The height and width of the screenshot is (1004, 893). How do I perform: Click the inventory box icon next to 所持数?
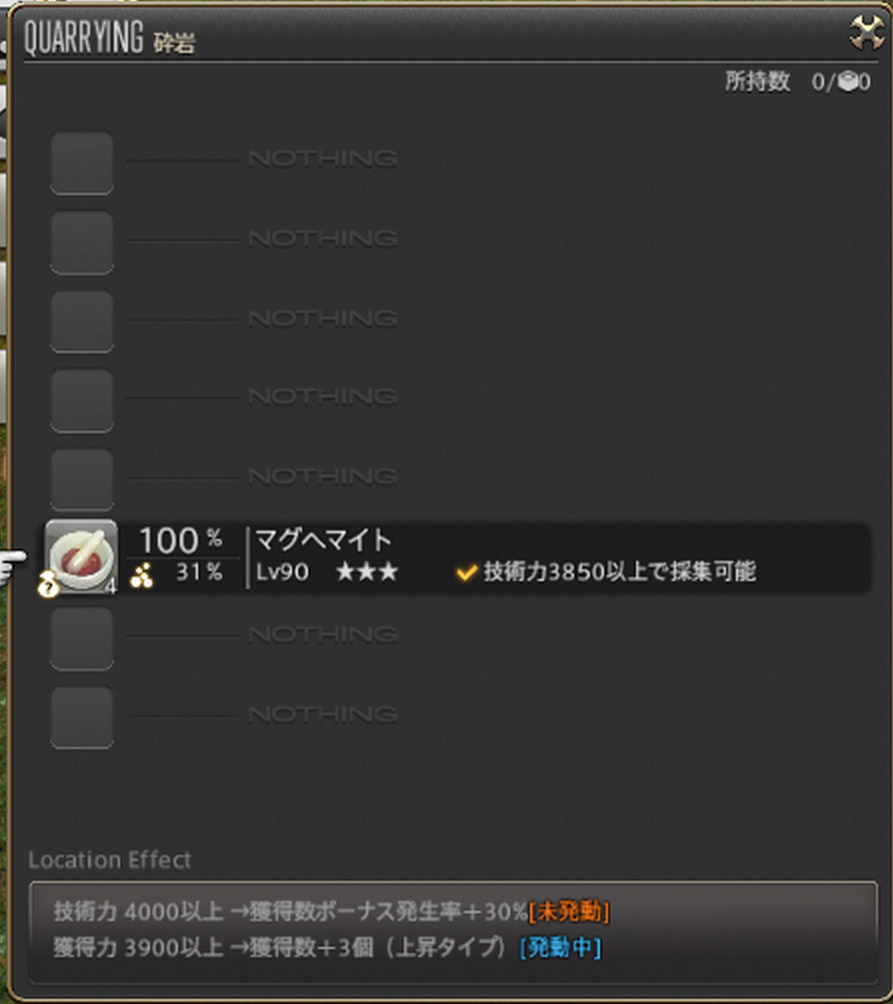[848, 82]
